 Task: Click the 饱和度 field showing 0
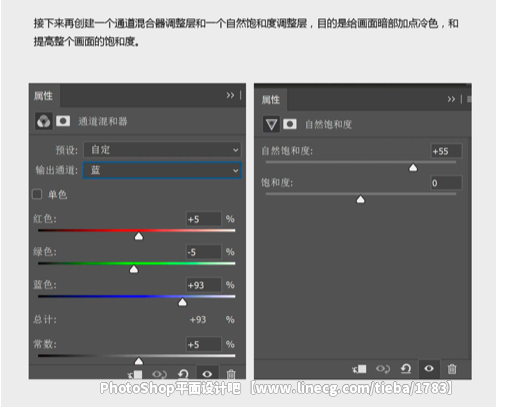pos(446,183)
